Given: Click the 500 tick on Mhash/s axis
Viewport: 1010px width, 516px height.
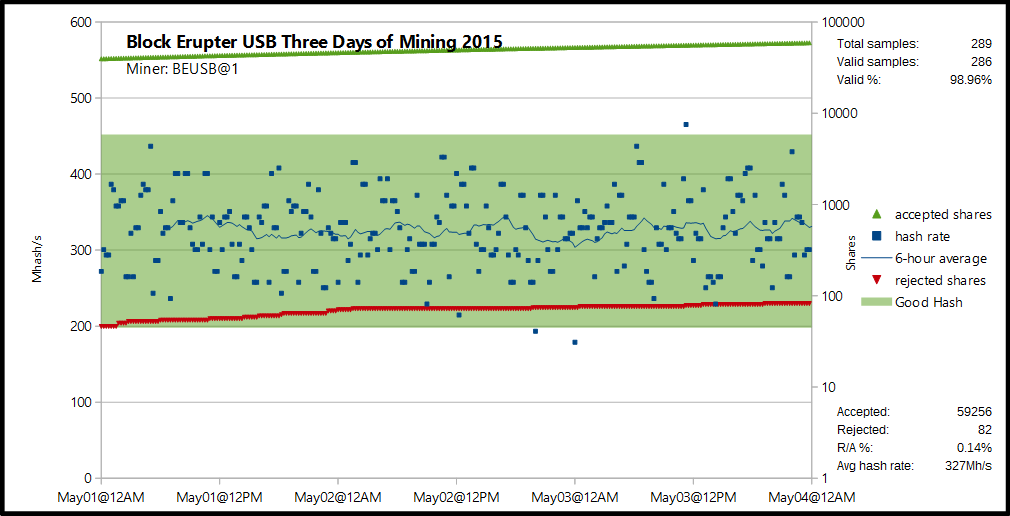Looking at the screenshot, I should click(82, 98).
